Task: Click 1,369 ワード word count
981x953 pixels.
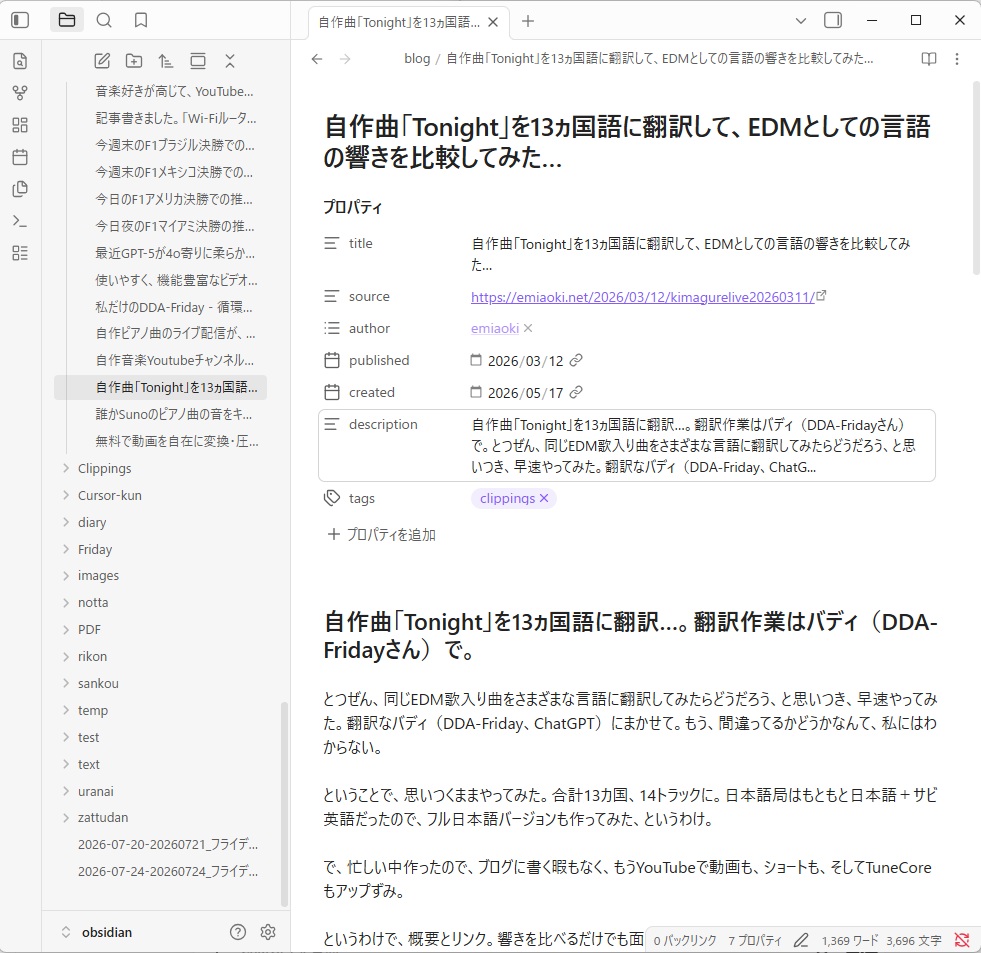Action: coord(850,940)
